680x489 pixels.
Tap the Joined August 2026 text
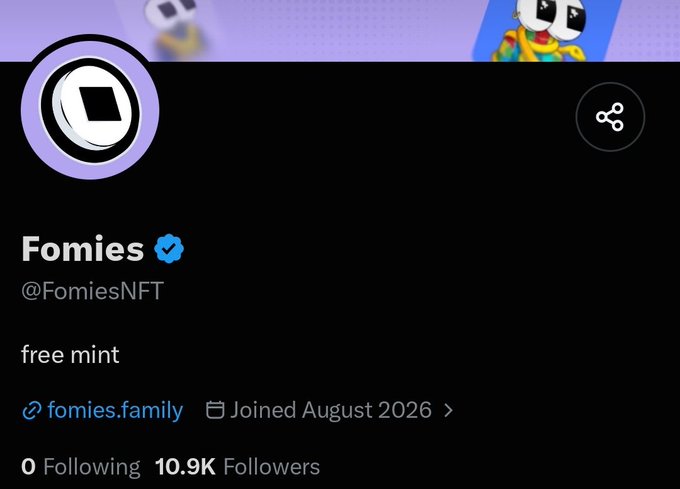tap(331, 410)
